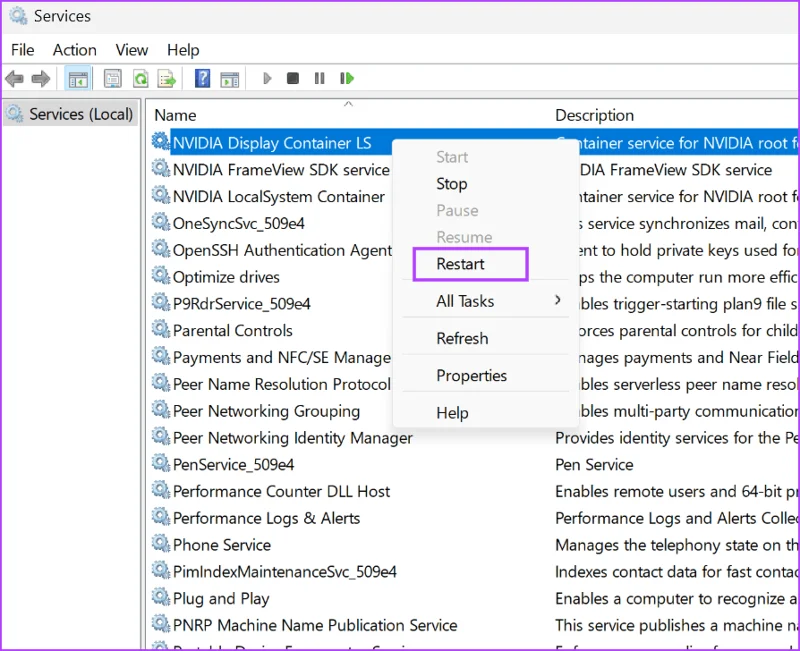The height and width of the screenshot is (651, 800).
Task: Open the Action menu
Action: click(74, 50)
